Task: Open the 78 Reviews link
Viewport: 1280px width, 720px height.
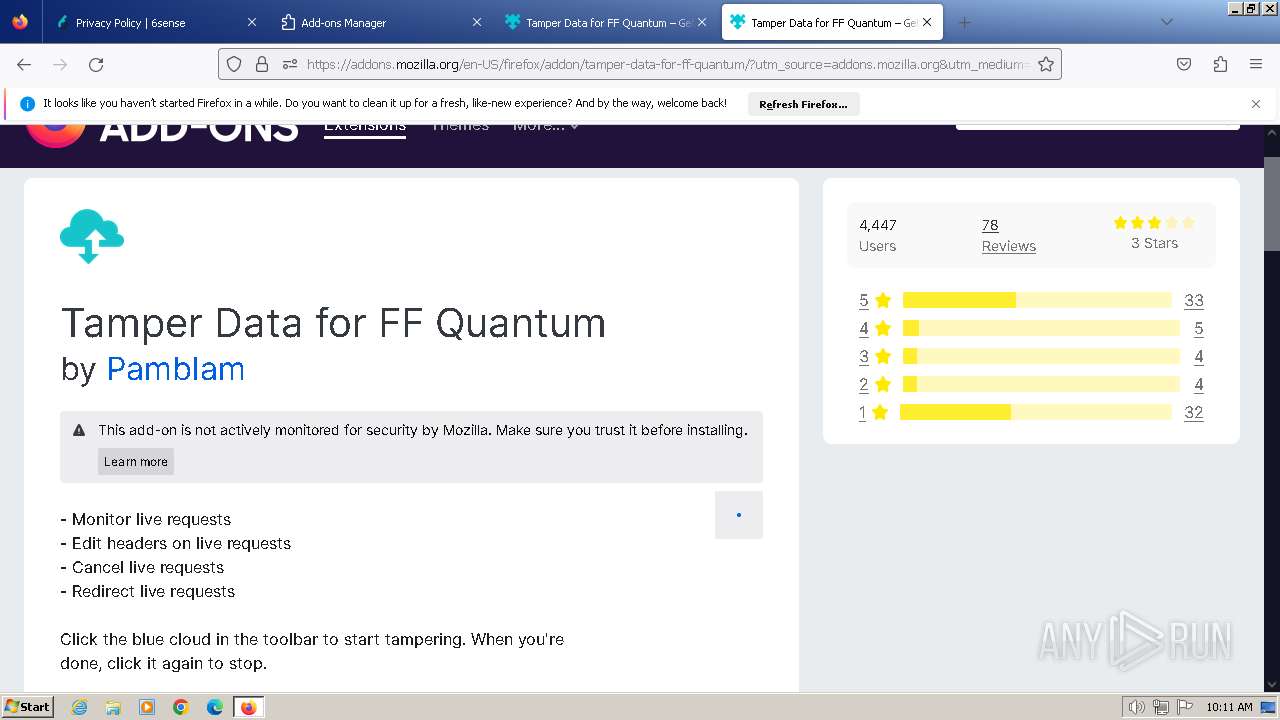Action: pos(1008,235)
